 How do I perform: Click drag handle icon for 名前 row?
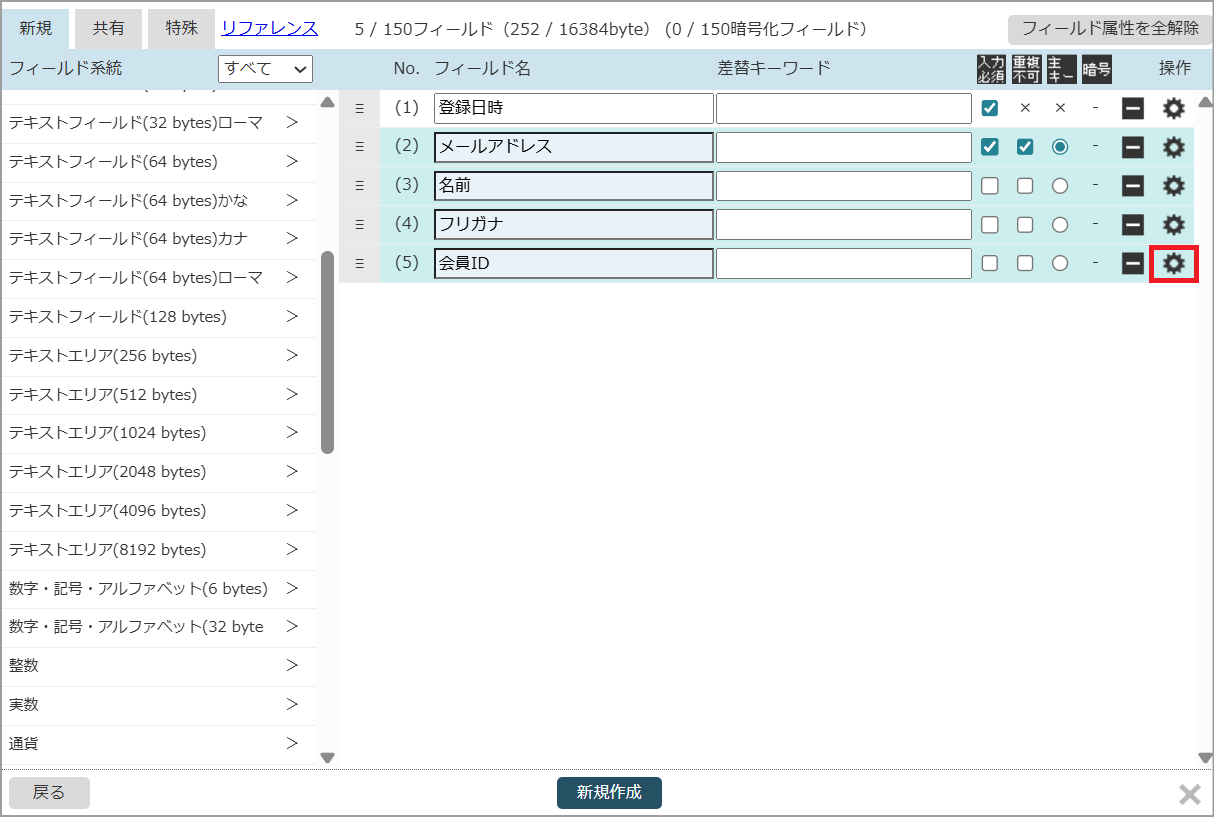coord(360,186)
